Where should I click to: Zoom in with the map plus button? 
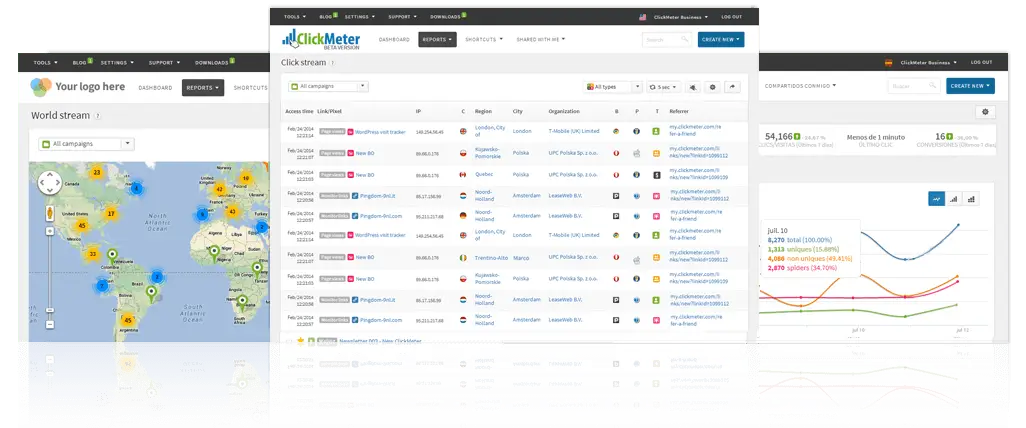(x=50, y=231)
